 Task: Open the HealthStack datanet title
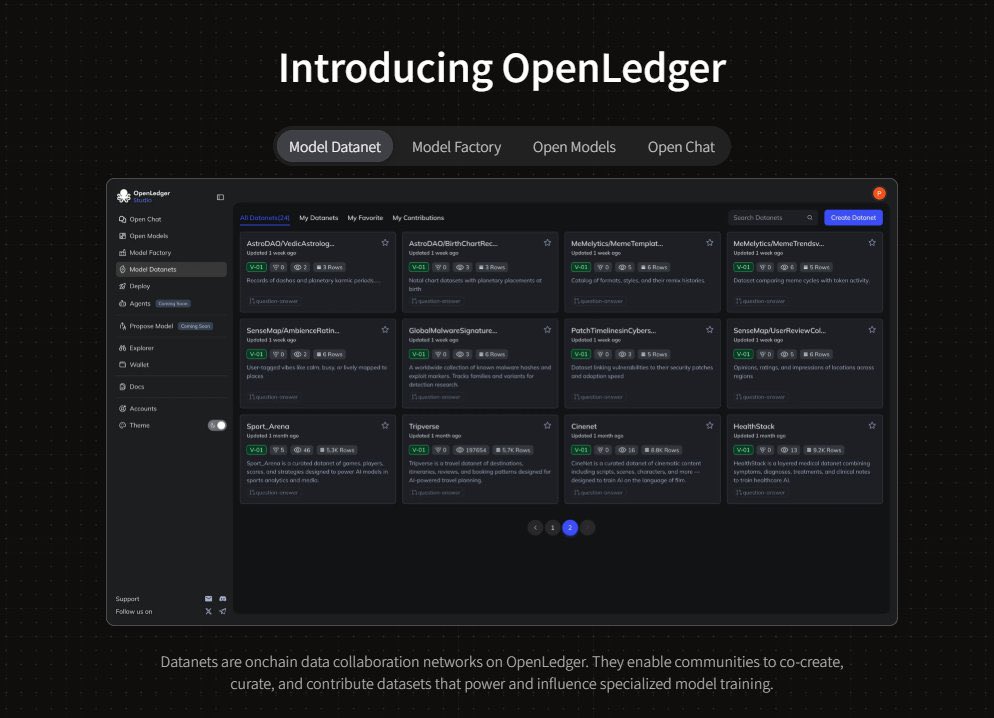(754, 426)
